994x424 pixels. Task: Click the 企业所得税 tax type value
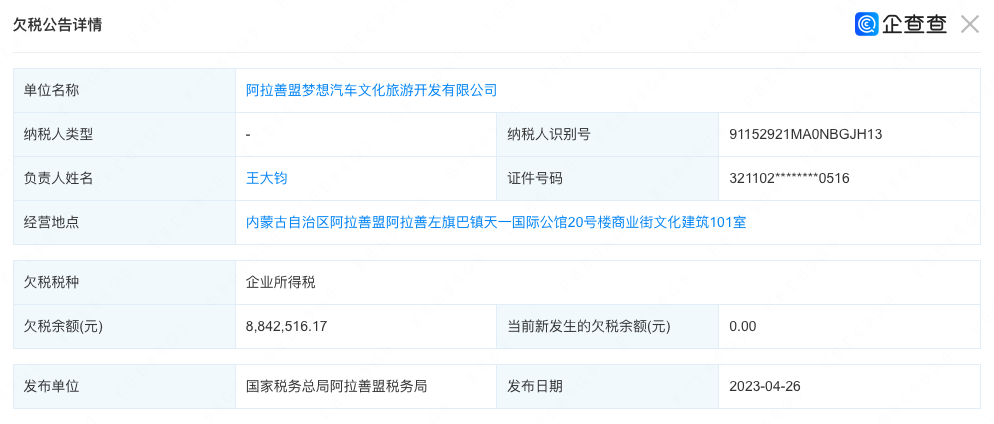point(281,282)
